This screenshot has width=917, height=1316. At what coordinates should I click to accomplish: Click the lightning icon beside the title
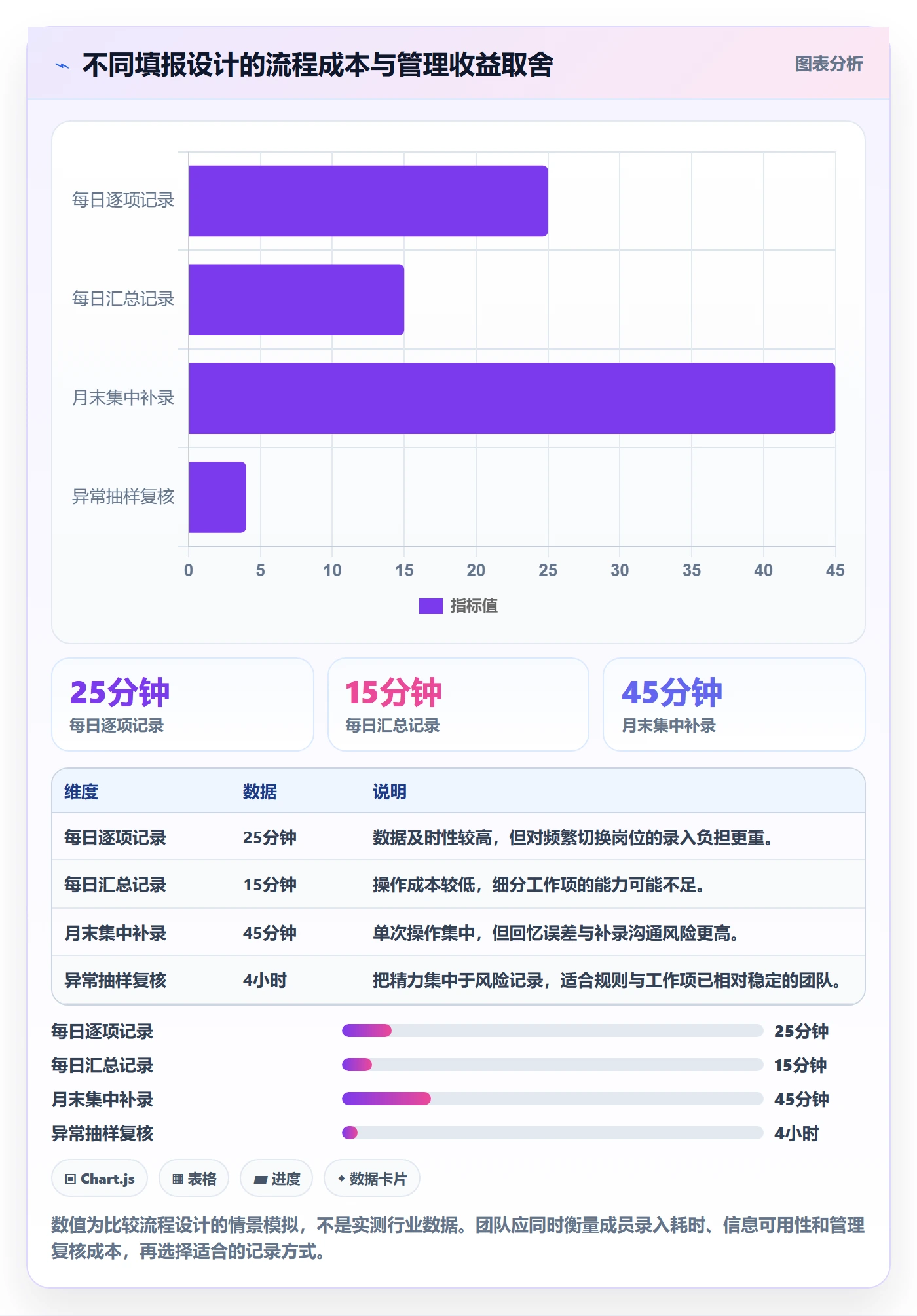coord(62,65)
